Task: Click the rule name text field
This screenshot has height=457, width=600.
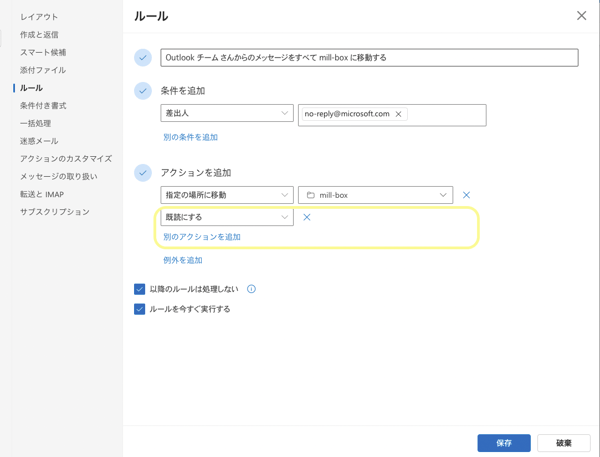Action: (369, 57)
